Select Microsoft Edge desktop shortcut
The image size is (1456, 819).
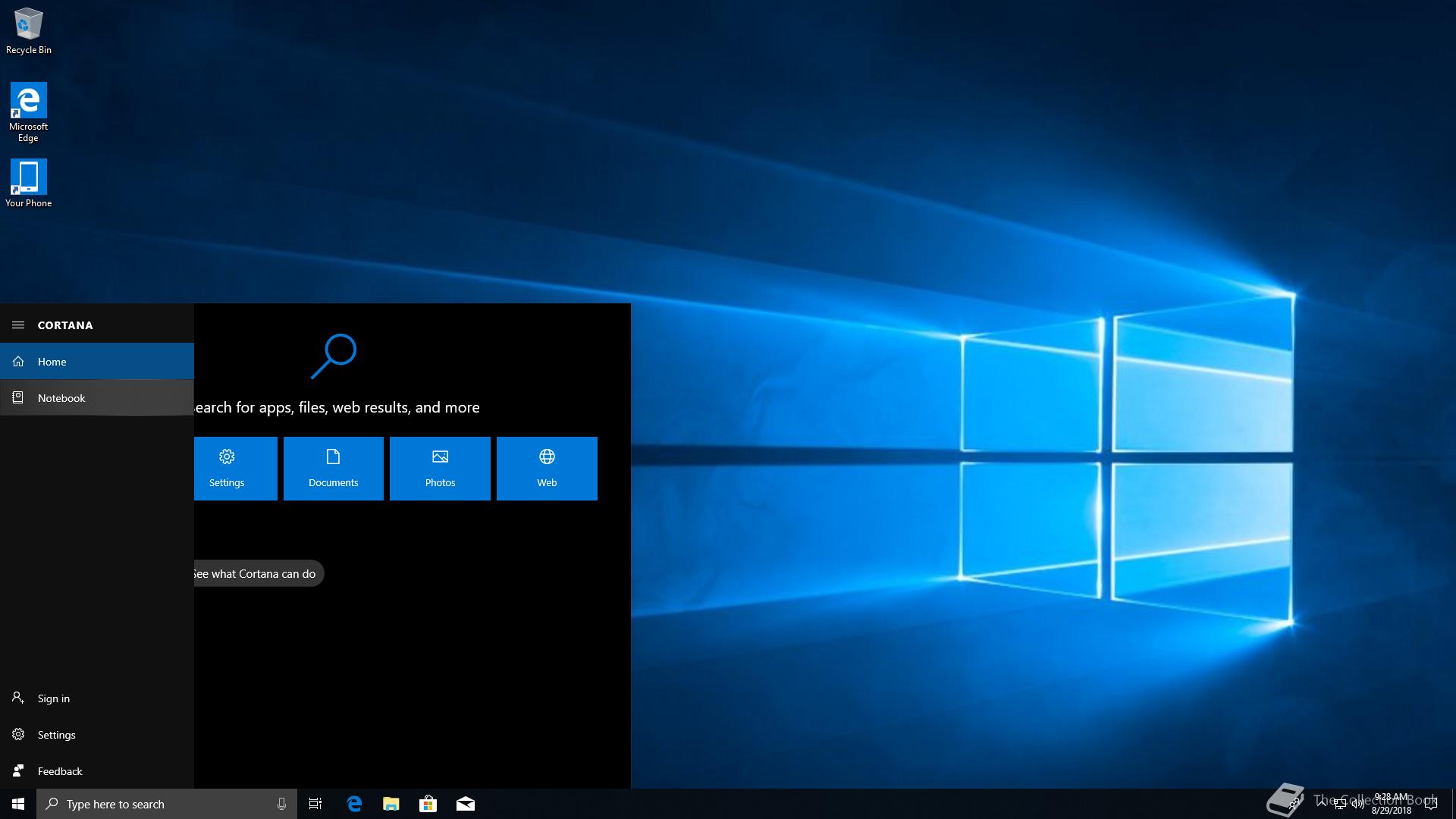coord(29,112)
